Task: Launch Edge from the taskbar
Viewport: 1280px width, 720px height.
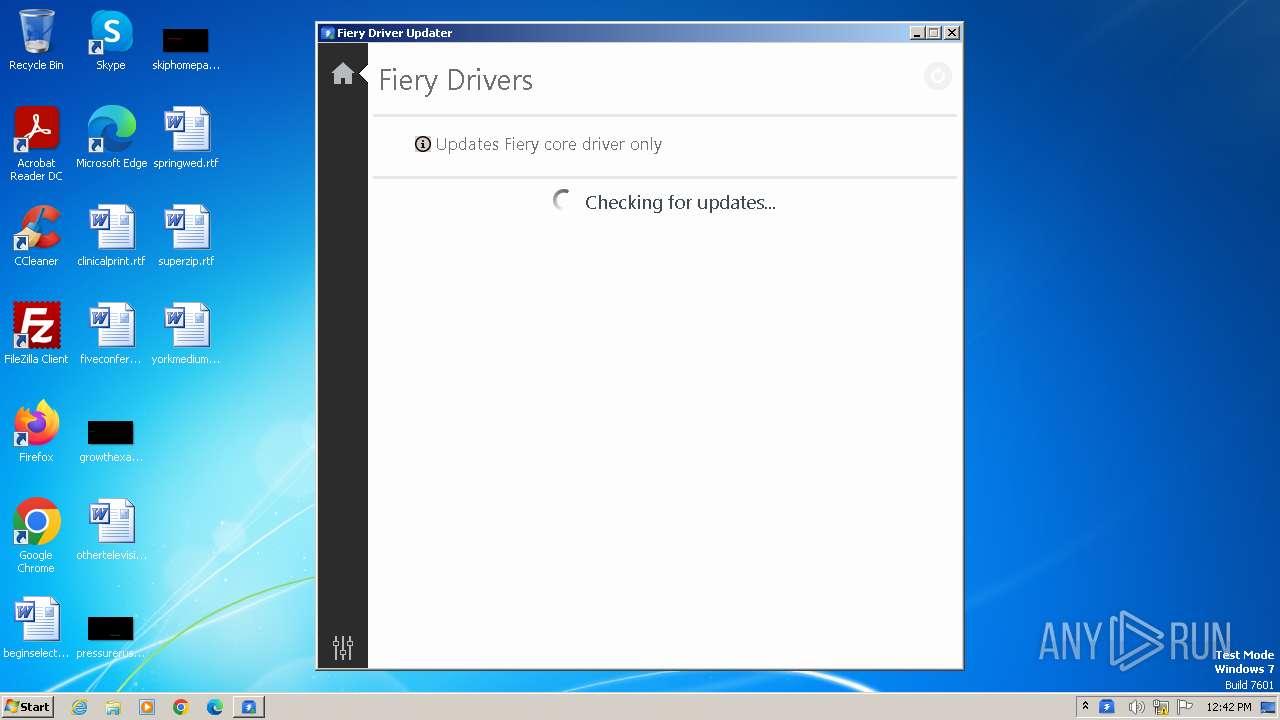Action: pyautogui.click(x=215, y=707)
